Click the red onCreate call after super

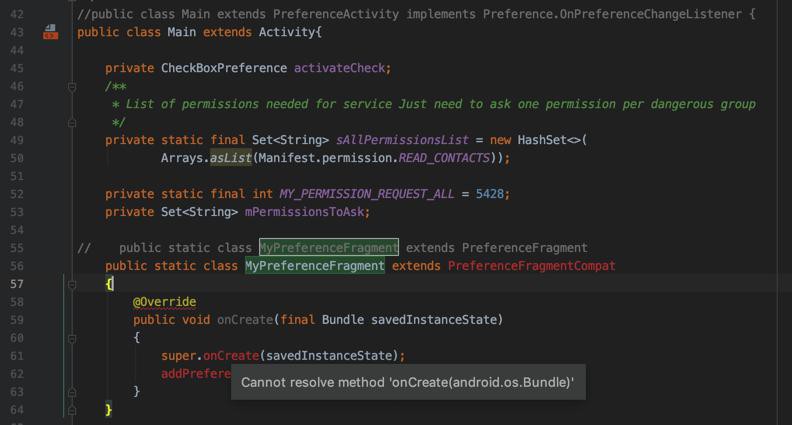click(x=231, y=356)
